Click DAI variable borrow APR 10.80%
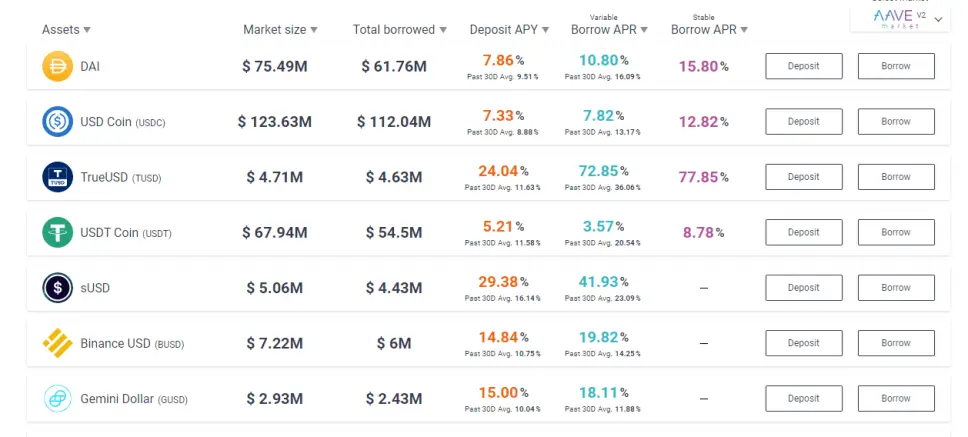Screen dimensions: 968x437 pyautogui.click(x=603, y=60)
